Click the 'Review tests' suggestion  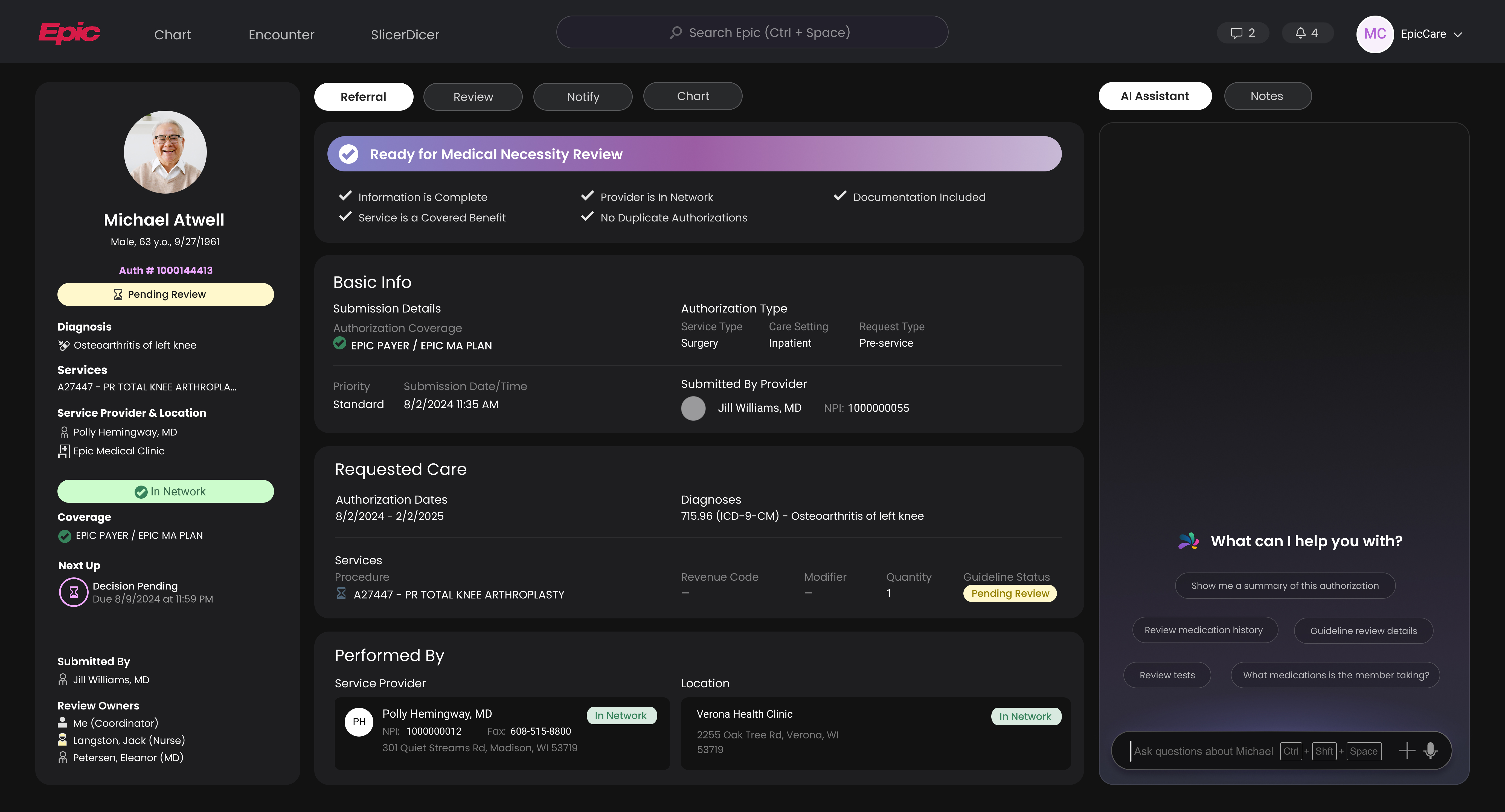pos(1167,675)
